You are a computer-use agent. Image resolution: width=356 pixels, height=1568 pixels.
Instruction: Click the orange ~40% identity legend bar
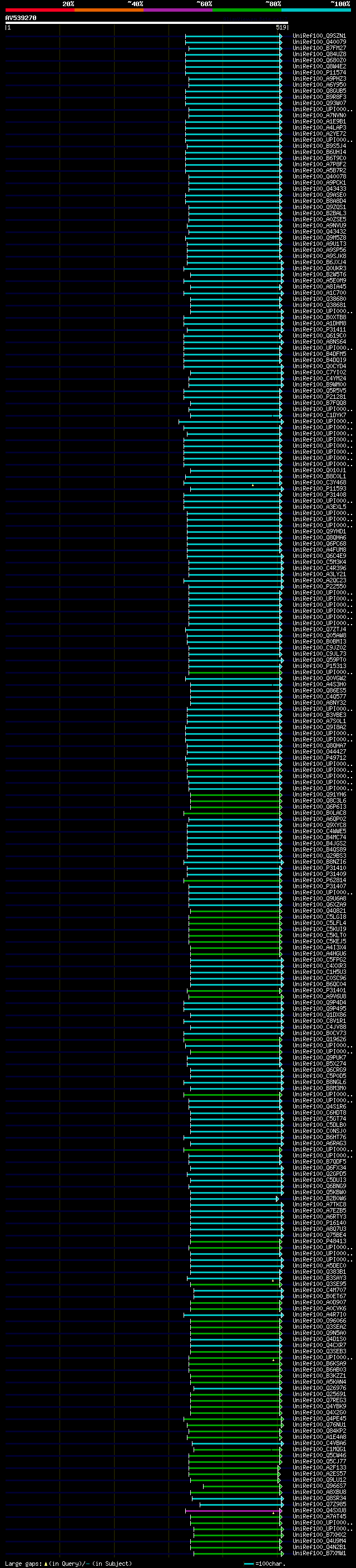point(109,10)
